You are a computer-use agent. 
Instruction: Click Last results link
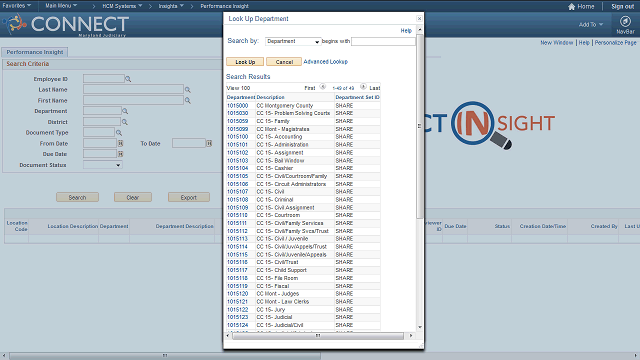[374, 88]
